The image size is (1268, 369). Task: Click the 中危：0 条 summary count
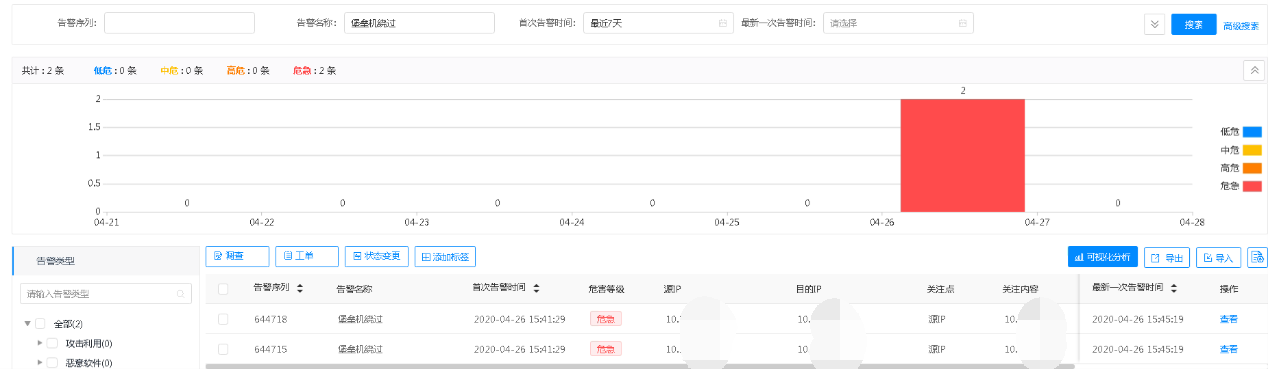click(181, 71)
